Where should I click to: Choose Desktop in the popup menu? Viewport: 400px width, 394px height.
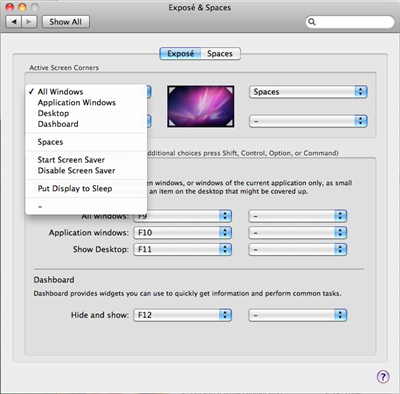click(86, 113)
